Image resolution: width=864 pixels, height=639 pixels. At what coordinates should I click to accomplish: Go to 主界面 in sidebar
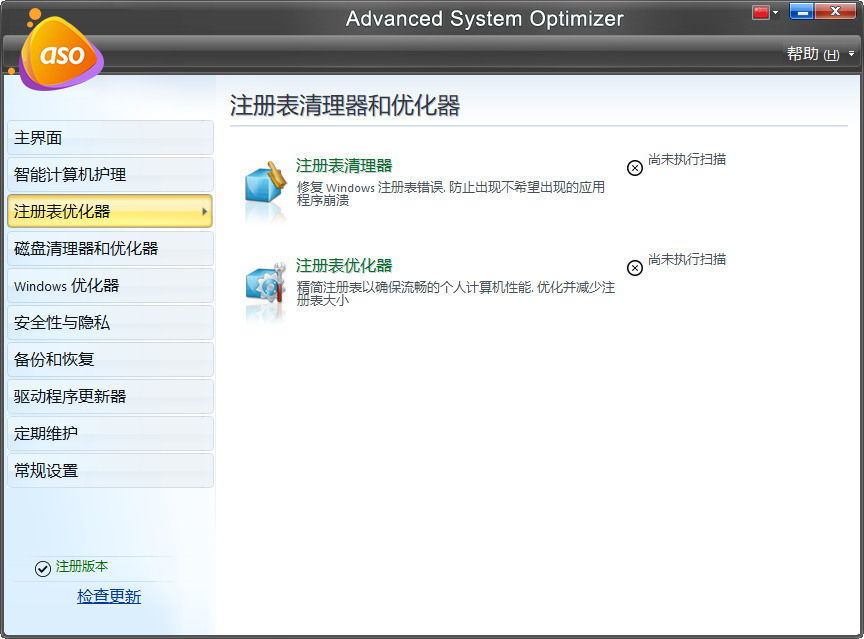(x=110, y=138)
